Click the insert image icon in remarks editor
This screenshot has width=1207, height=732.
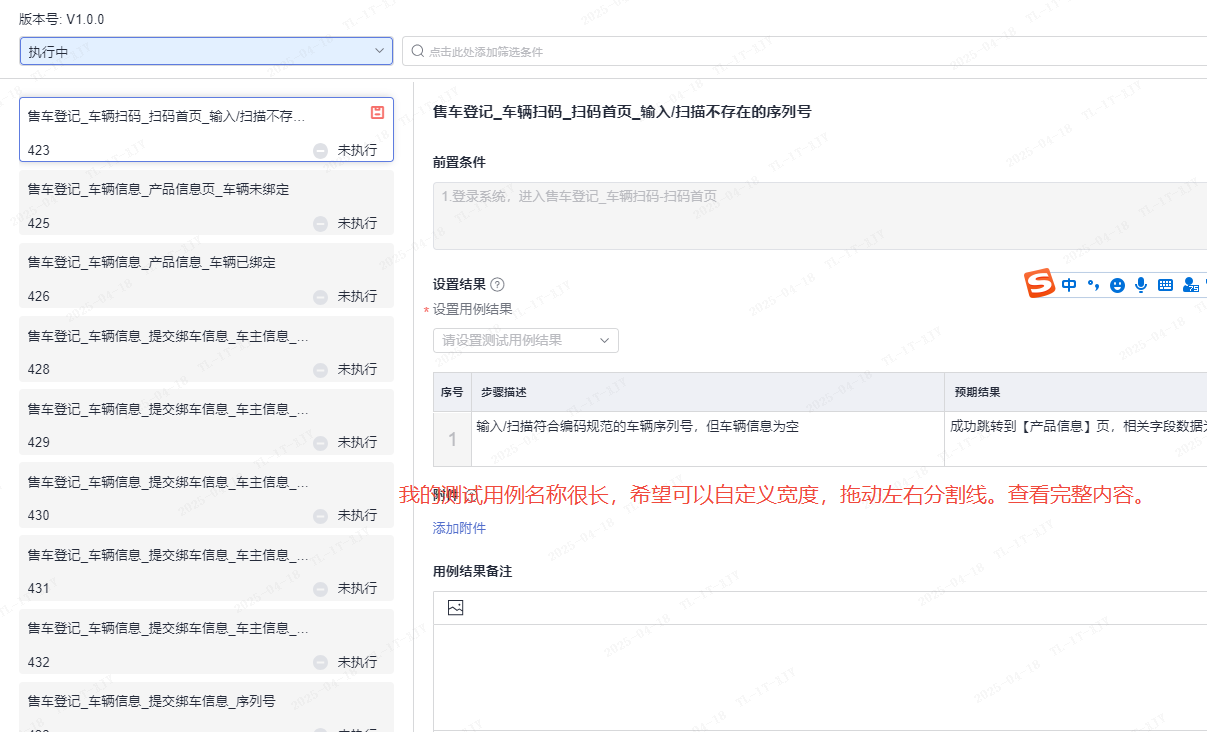456,607
